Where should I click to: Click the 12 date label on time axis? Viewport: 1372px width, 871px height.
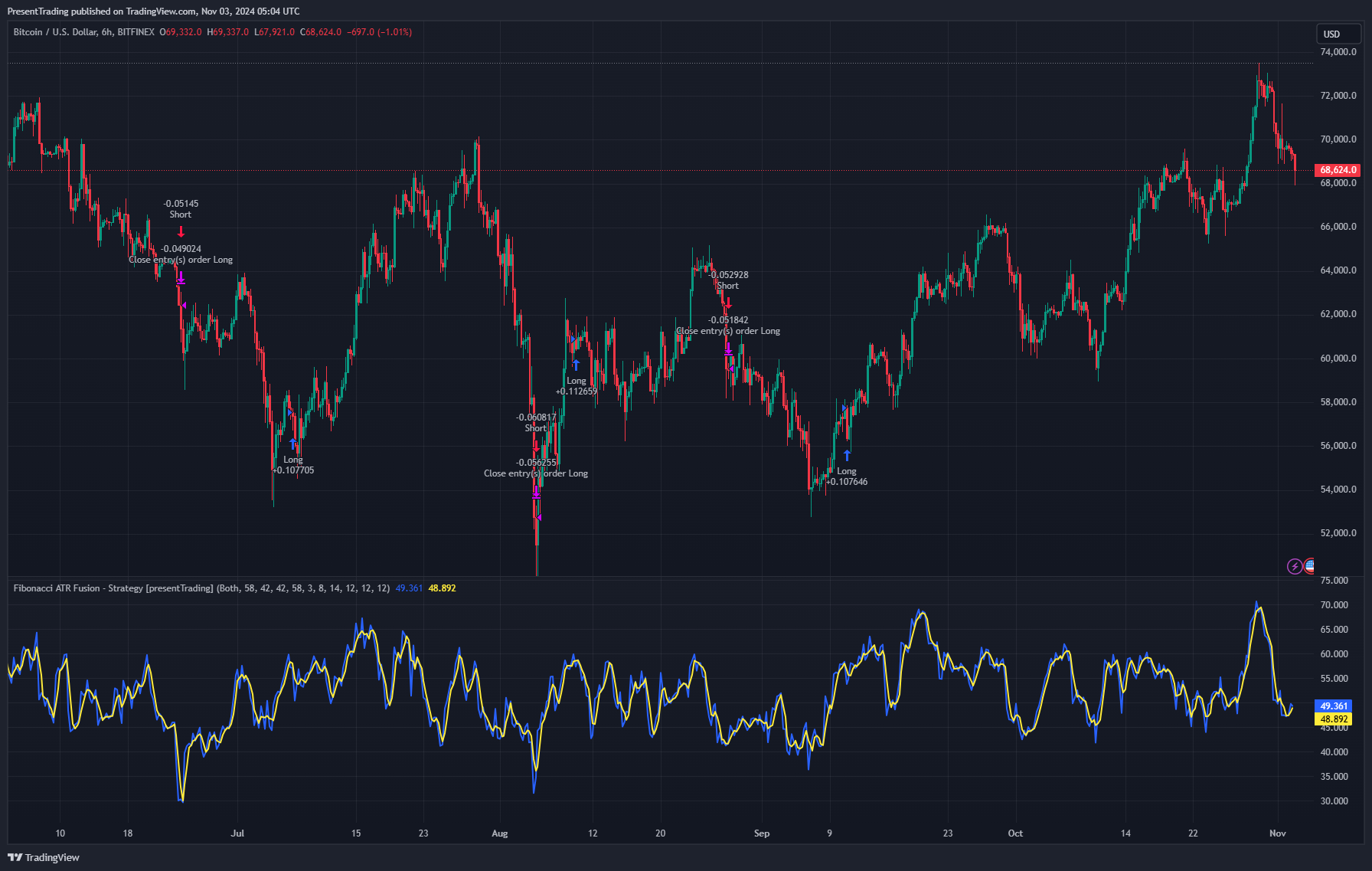pyautogui.click(x=593, y=833)
